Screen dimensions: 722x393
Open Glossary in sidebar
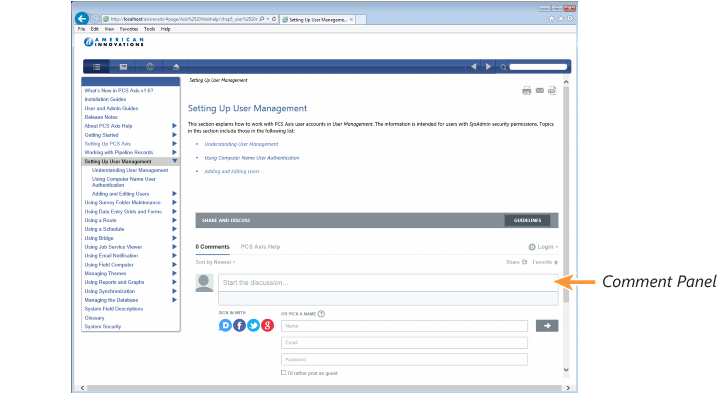pos(94,318)
